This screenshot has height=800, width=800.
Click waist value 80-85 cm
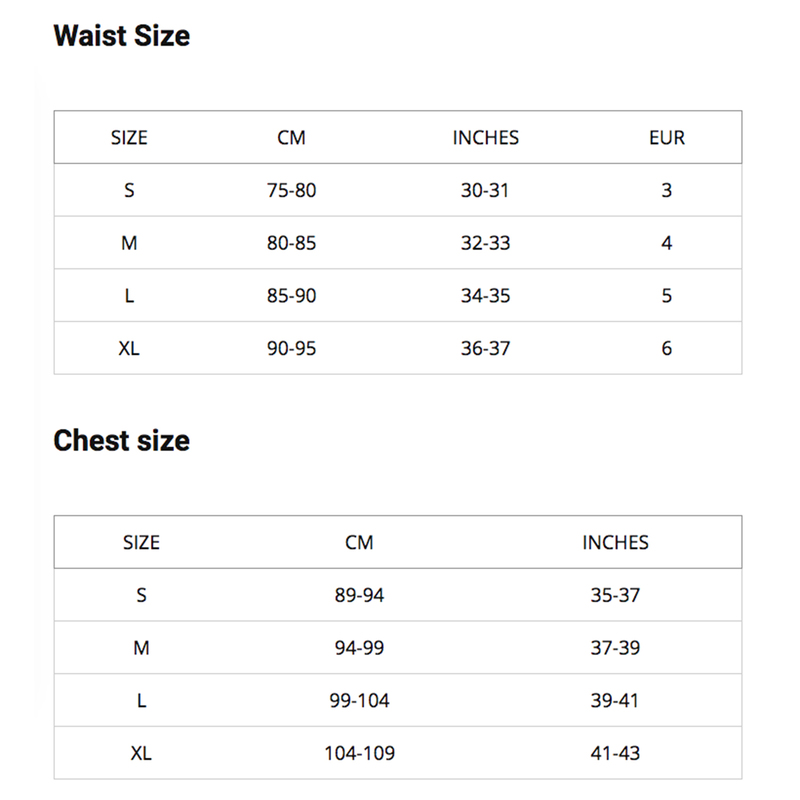click(291, 243)
